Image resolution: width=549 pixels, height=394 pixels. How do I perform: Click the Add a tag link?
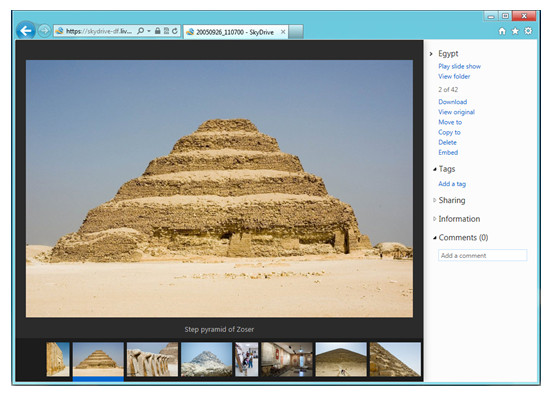452,184
